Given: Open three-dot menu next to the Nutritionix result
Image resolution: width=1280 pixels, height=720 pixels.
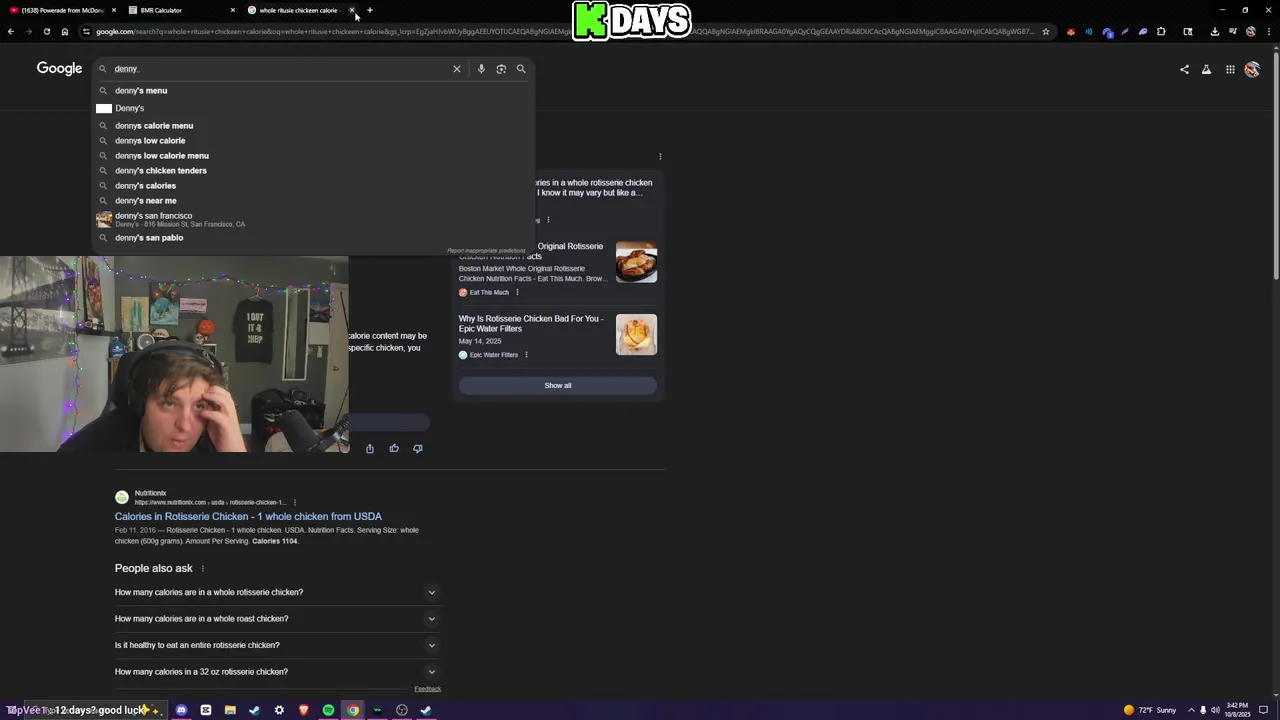Looking at the screenshot, I should click(294, 502).
